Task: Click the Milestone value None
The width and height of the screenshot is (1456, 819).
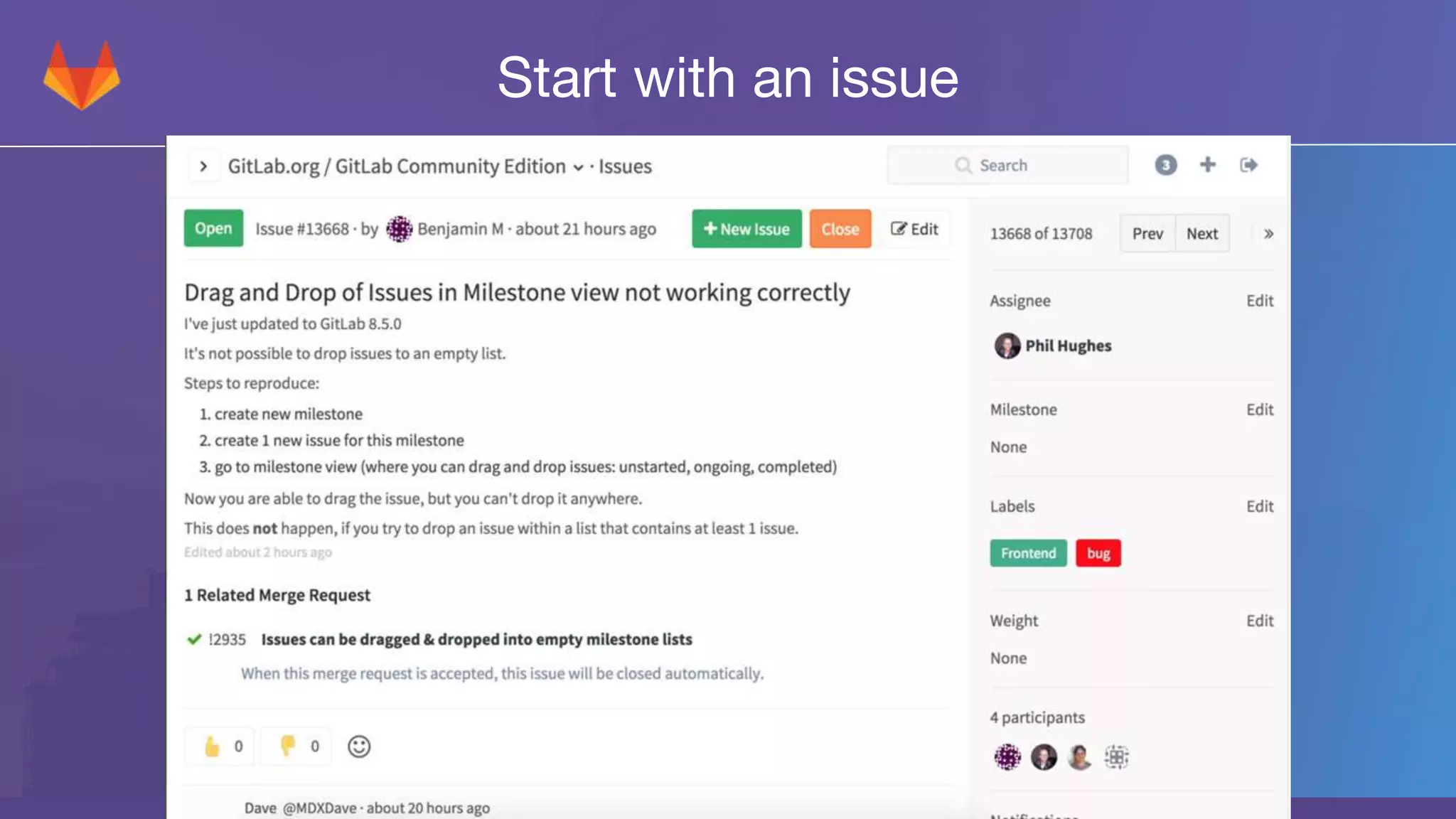Action: [1008, 447]
